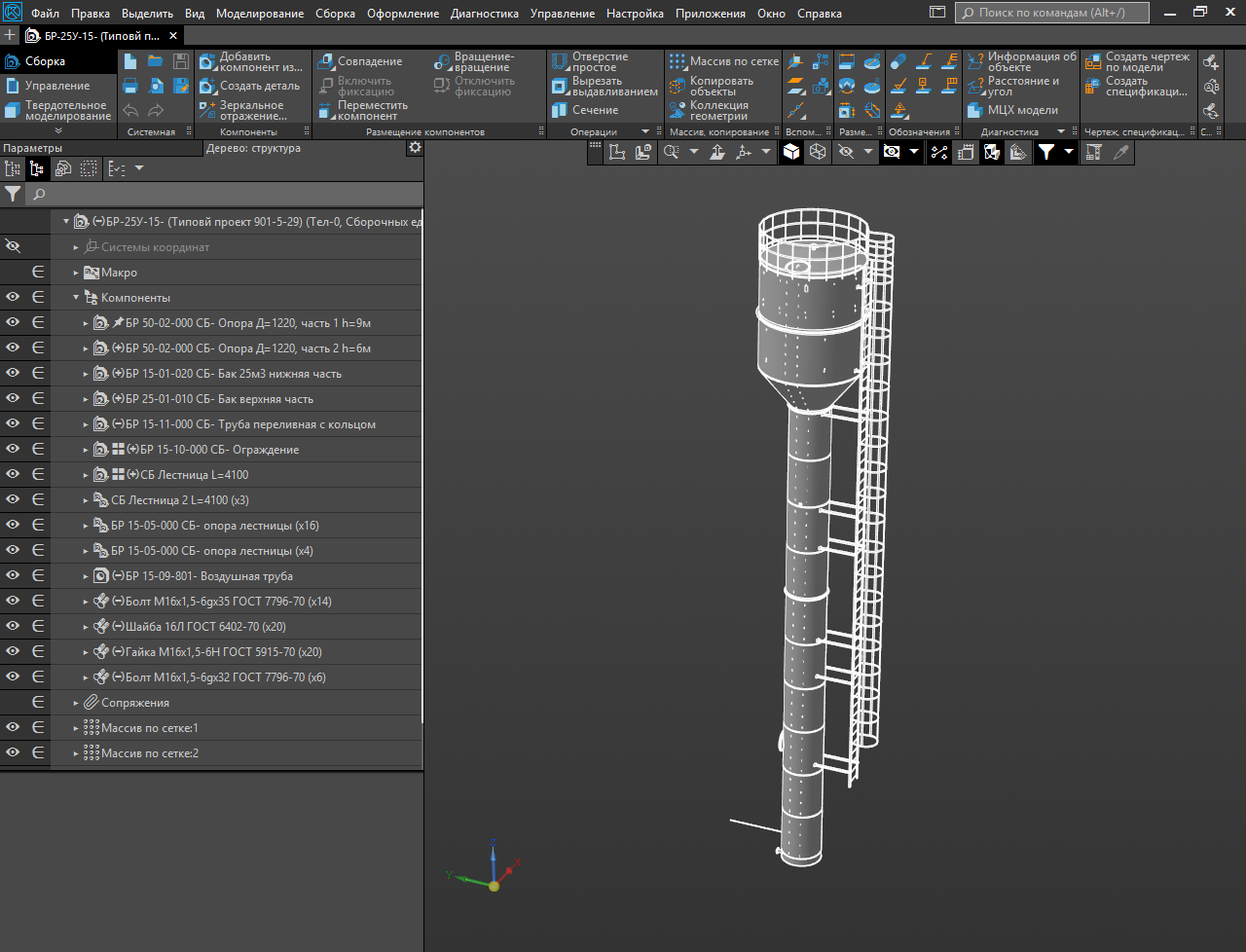Screen dimensions: 1246x952
Task: Click the tree search input field
Action: coord(224,194)
